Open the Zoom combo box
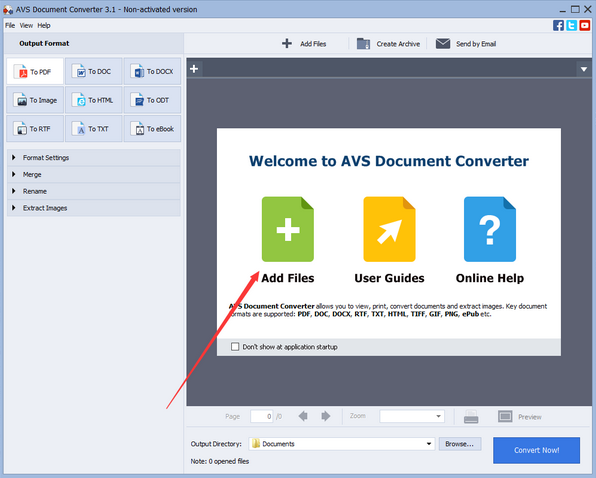This screenshot has height=478, width=596. (x=412, y=416)
